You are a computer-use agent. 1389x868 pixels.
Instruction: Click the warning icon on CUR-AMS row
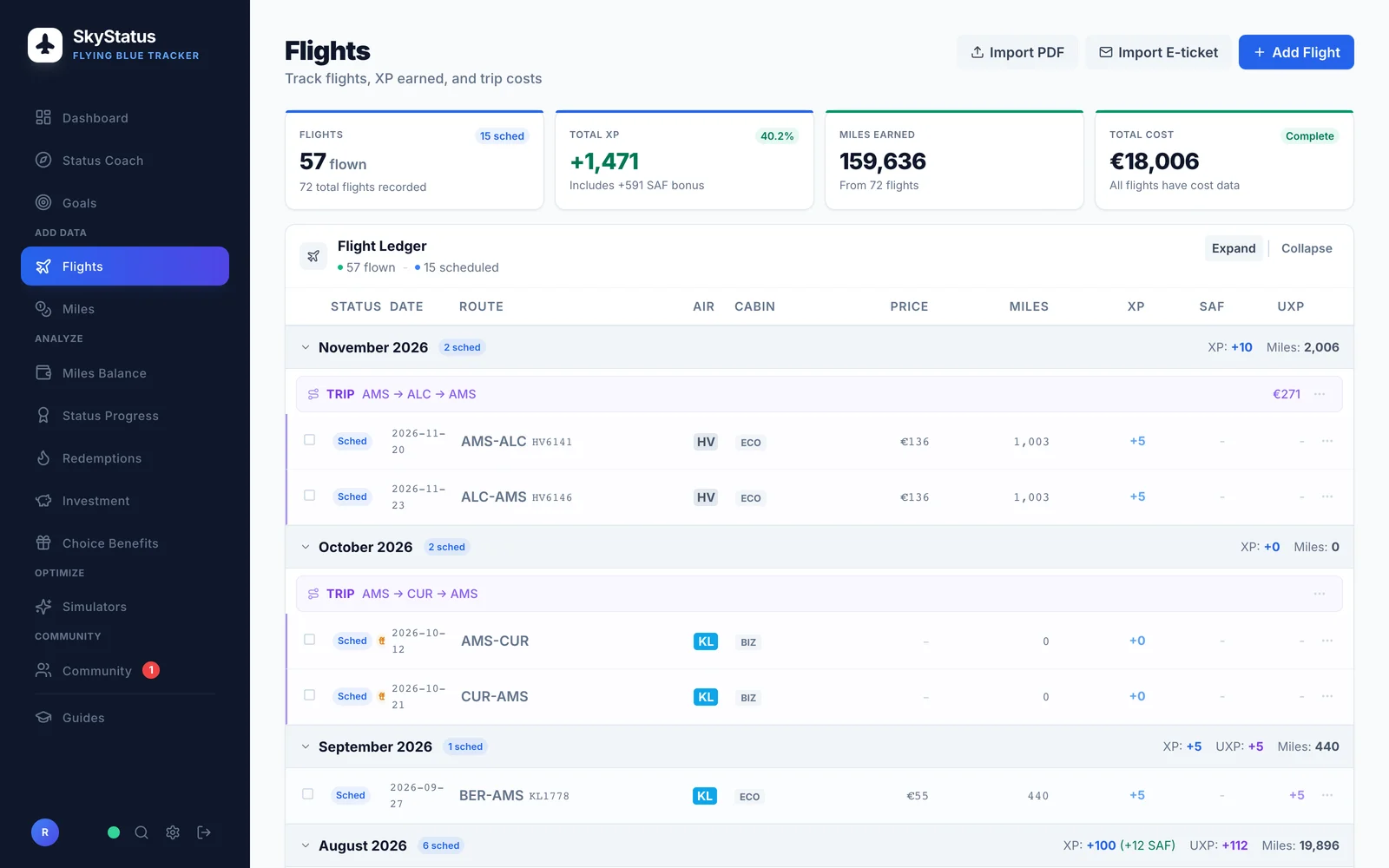click(x=382, y=696)
